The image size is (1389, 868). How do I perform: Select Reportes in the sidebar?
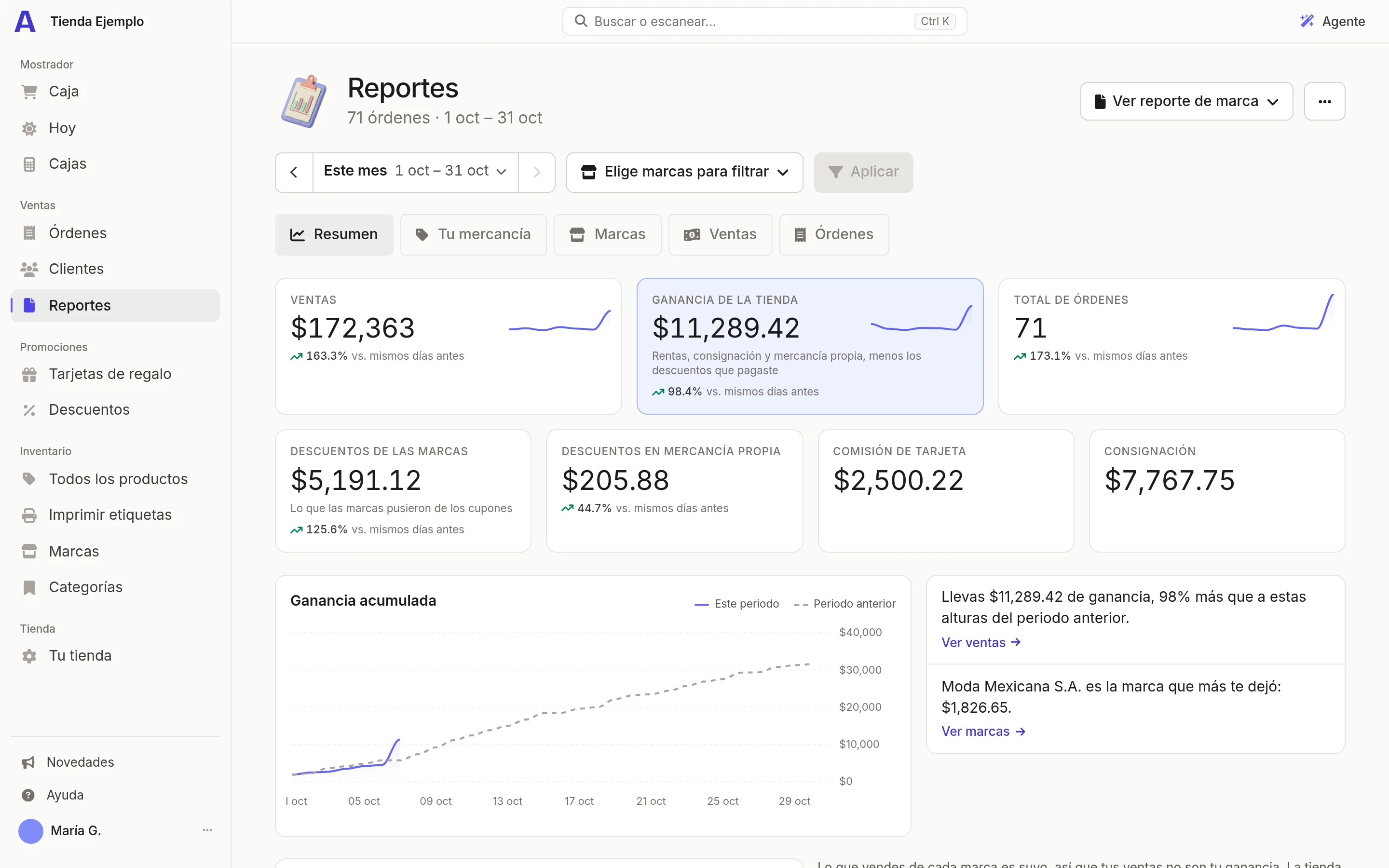point(115,305)
